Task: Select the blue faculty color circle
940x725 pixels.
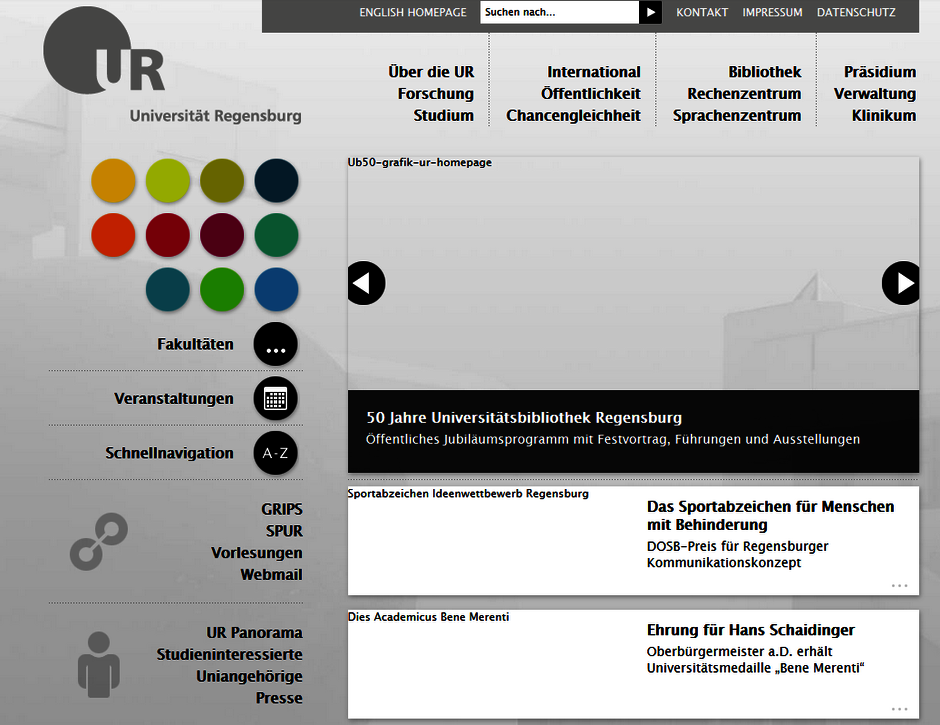Action: tap(276, 289)
